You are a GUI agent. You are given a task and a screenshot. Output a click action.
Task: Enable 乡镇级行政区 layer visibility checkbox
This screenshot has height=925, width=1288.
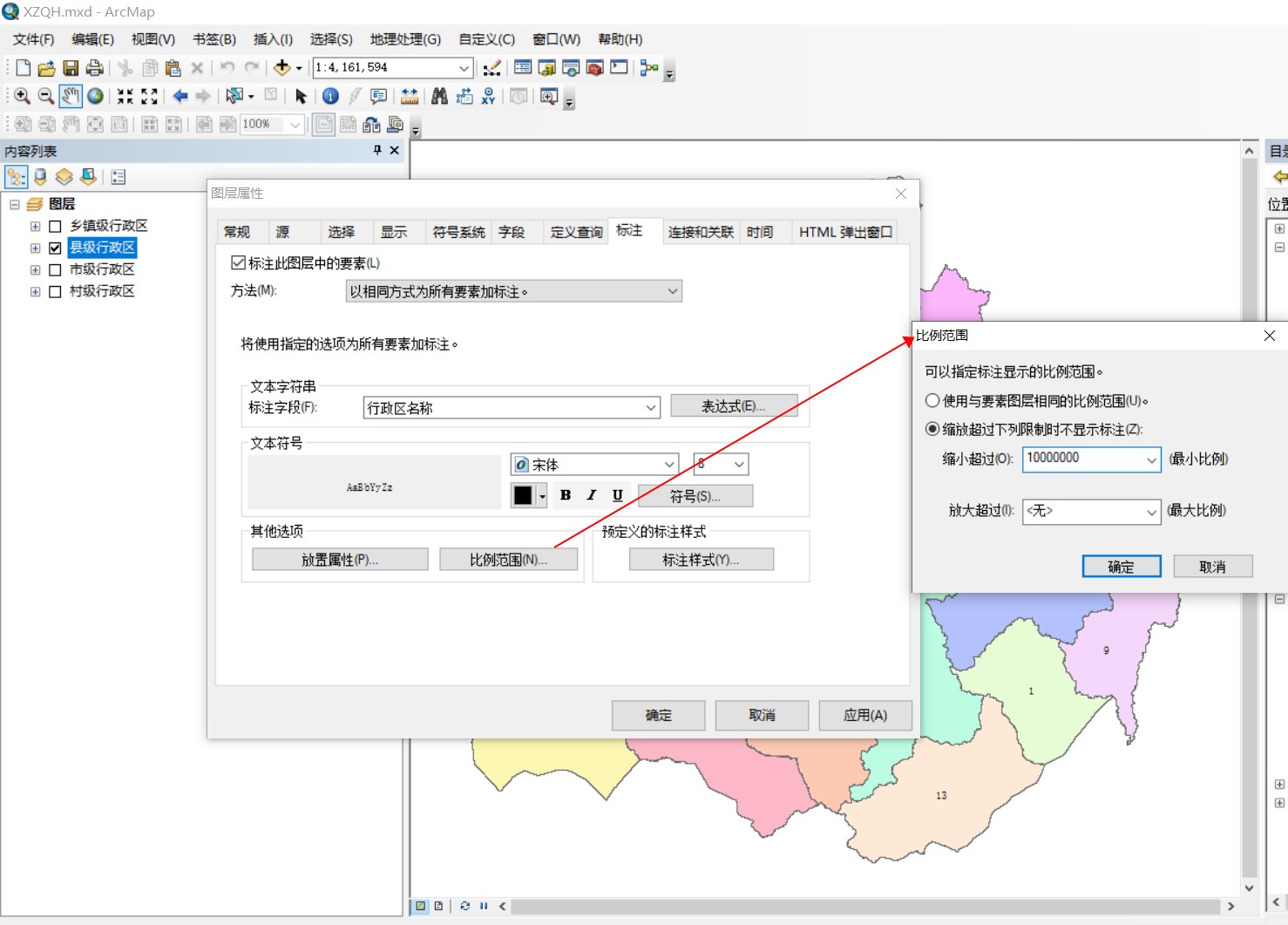click(55, 225)
